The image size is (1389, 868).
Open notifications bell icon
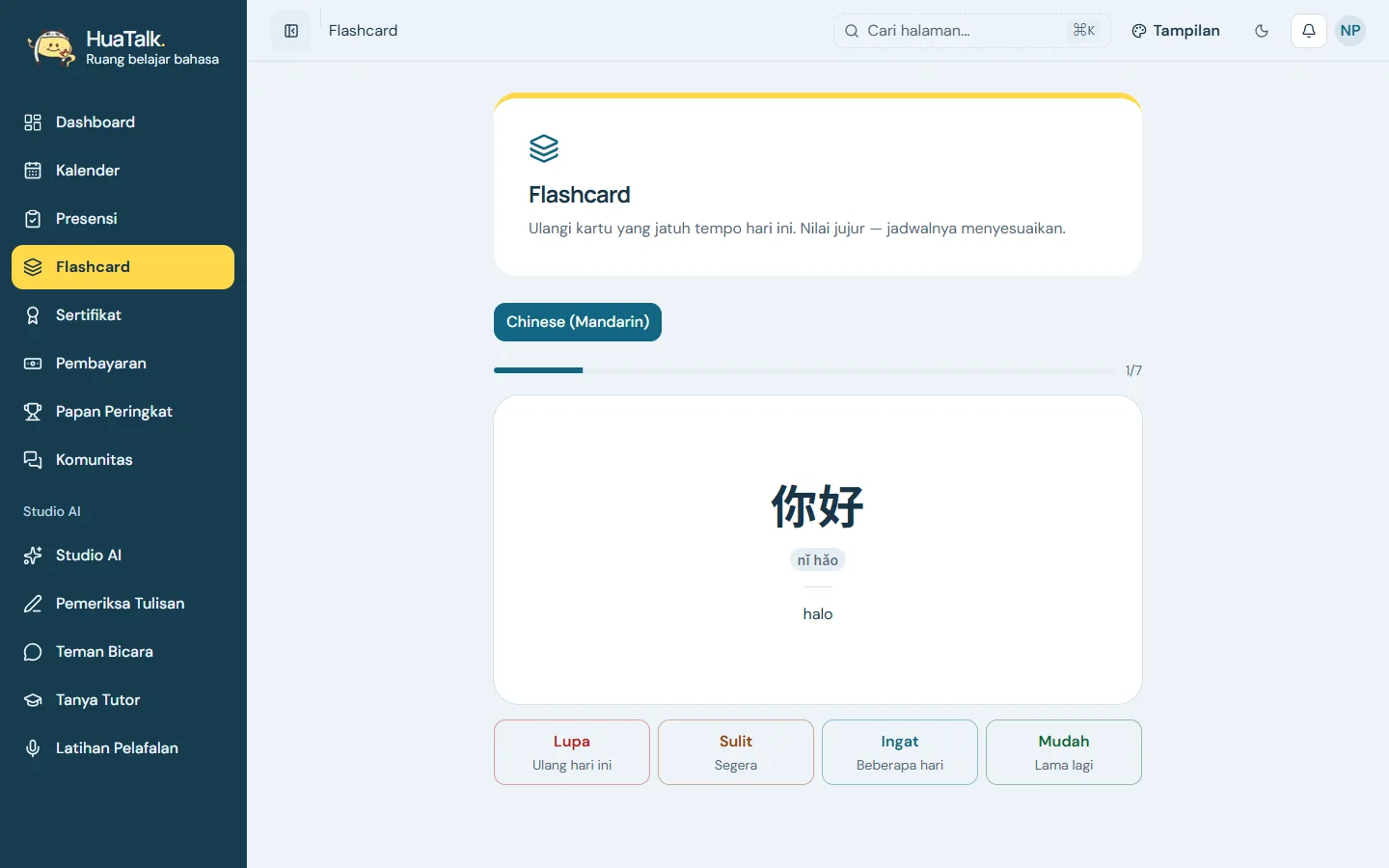(x=1309, y=31)
